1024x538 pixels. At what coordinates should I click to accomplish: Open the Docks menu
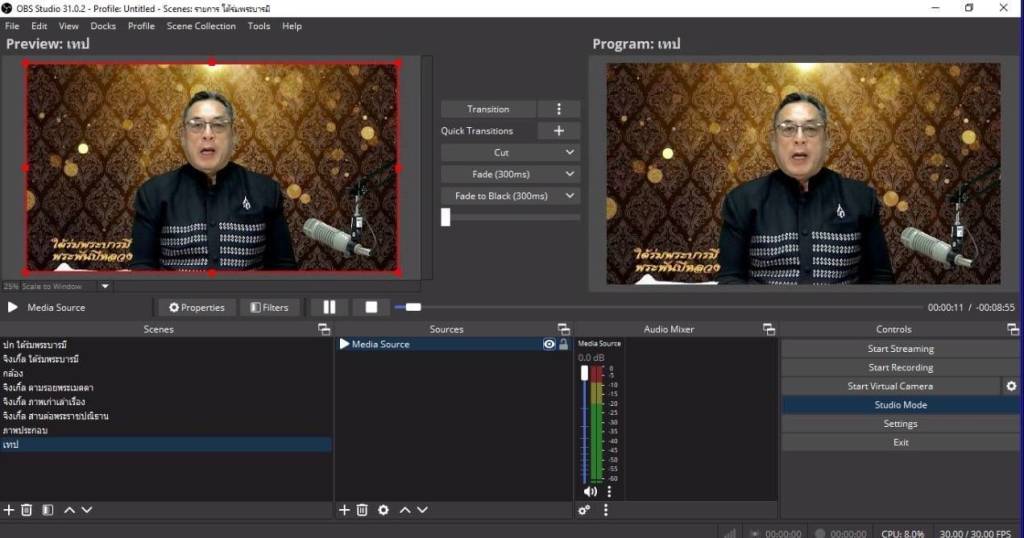(x=103, y=26)
